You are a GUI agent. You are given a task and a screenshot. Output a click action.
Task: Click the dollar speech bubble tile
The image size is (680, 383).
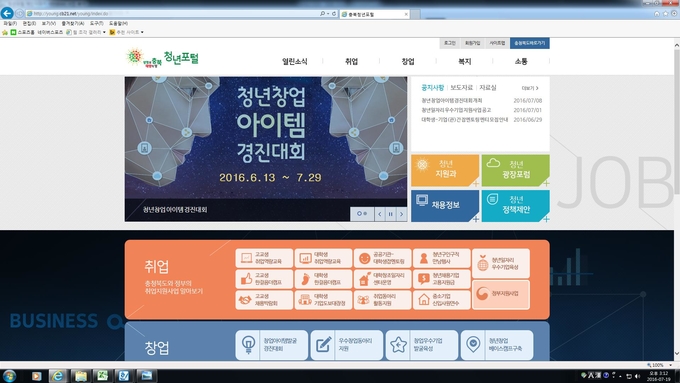click(x=441, y=279)
